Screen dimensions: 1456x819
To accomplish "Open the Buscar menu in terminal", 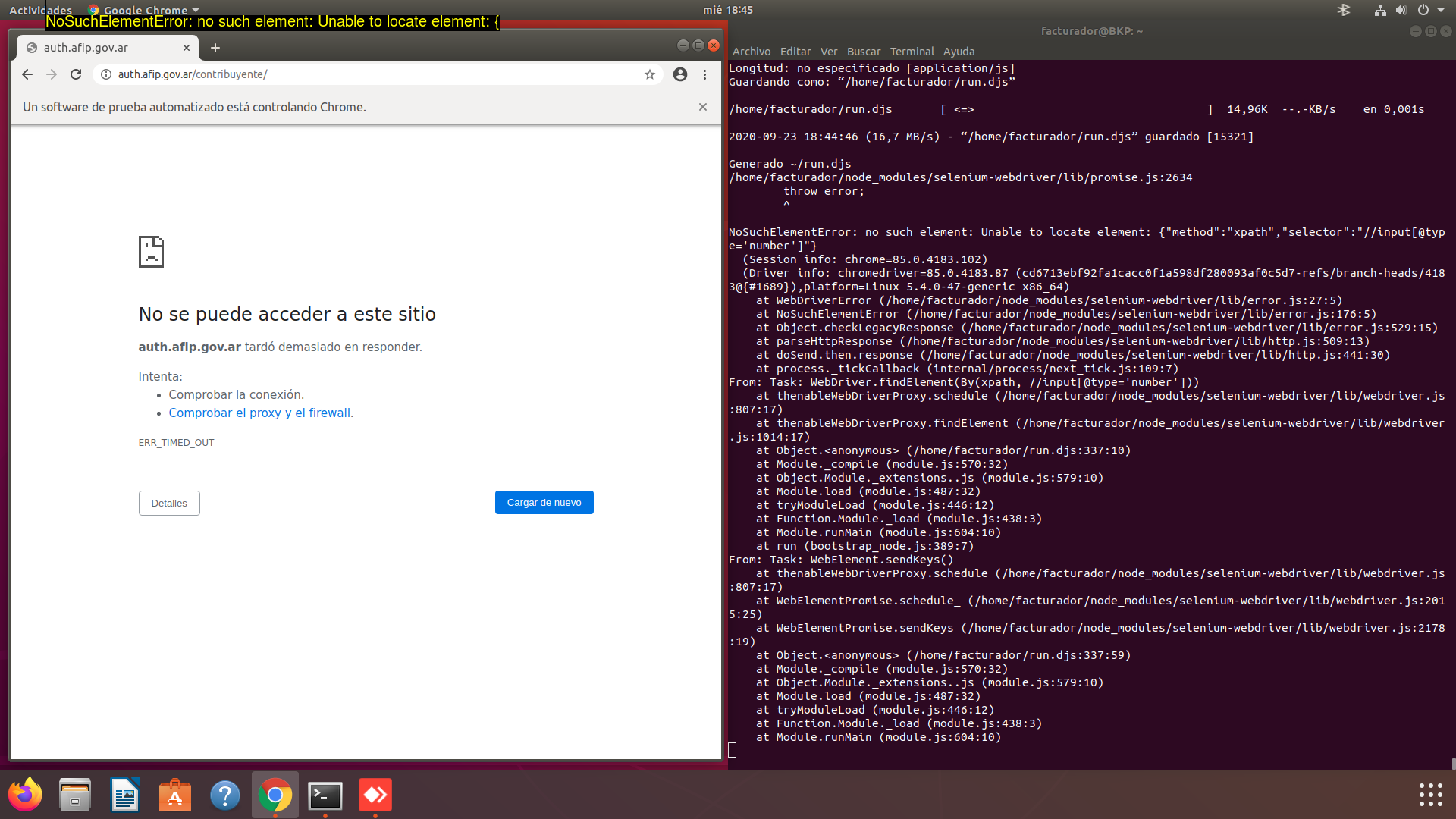I will coord(864,52).
